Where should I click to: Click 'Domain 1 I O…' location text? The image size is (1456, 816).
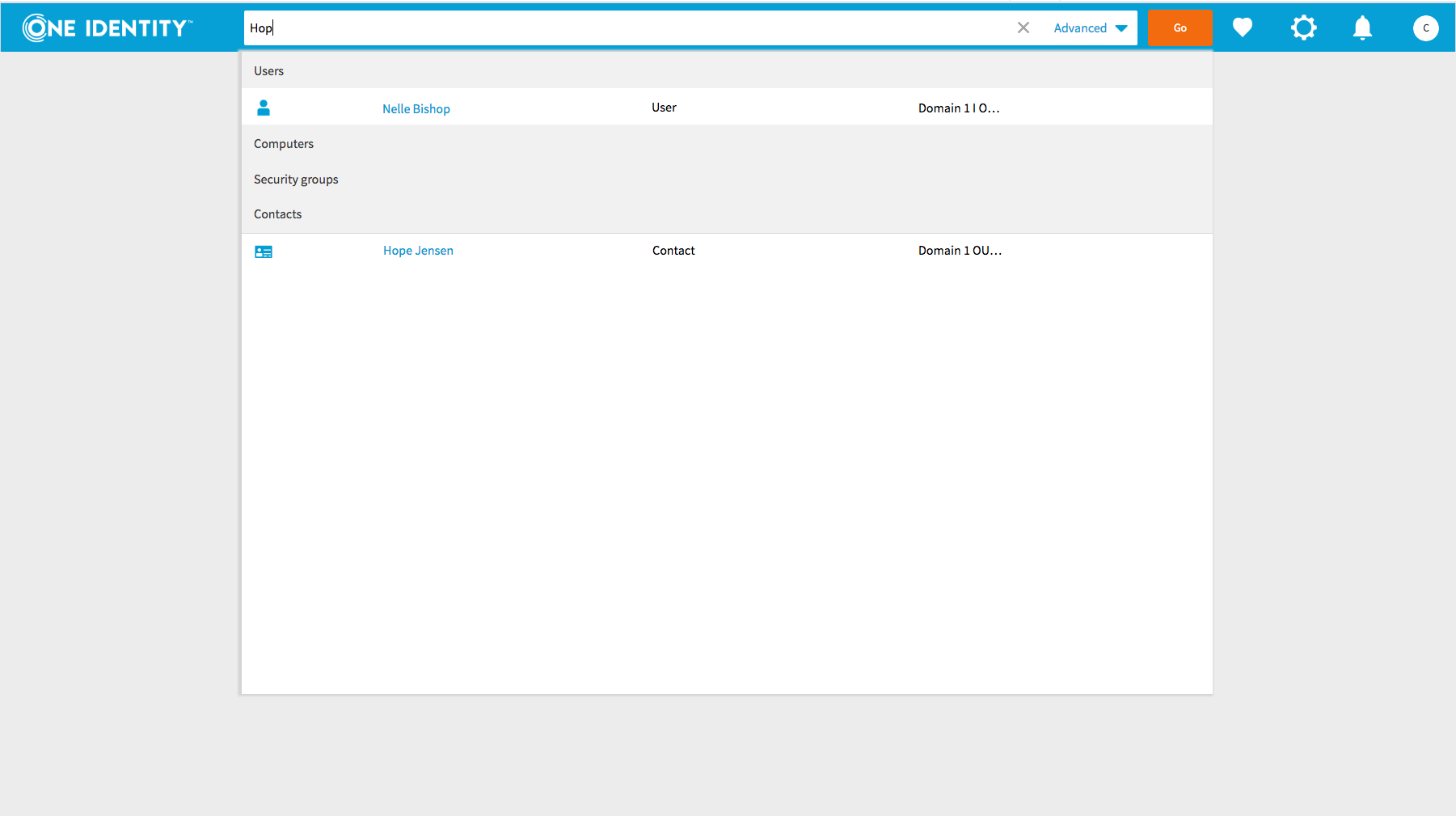pos(959,108)
